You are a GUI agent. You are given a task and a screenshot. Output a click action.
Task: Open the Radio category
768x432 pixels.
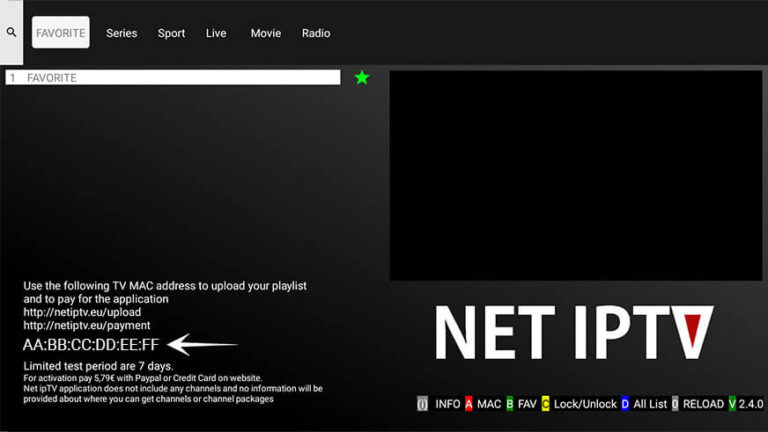[316, 33]
